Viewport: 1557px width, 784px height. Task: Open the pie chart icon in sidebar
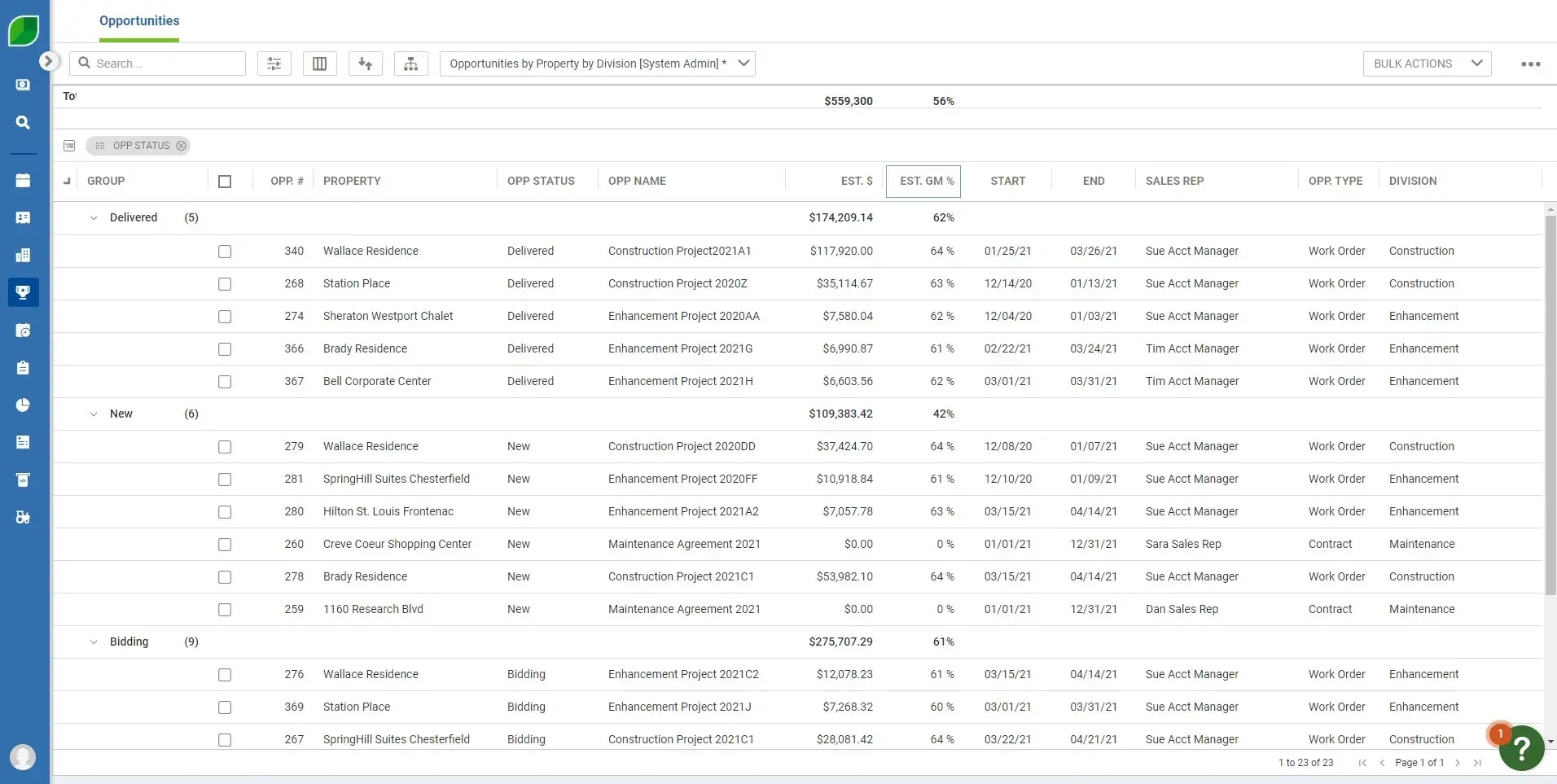point(22,405)
